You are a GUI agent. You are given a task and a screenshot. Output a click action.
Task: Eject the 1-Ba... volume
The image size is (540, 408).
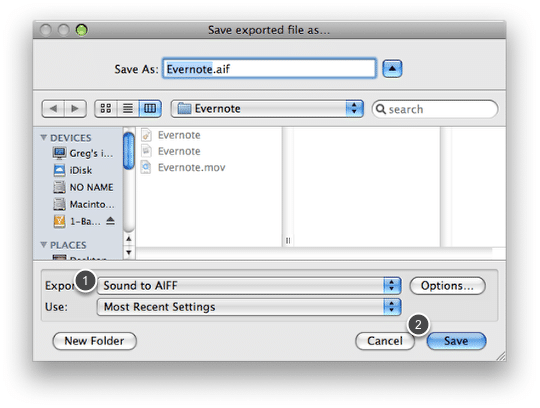coord(110,220)
